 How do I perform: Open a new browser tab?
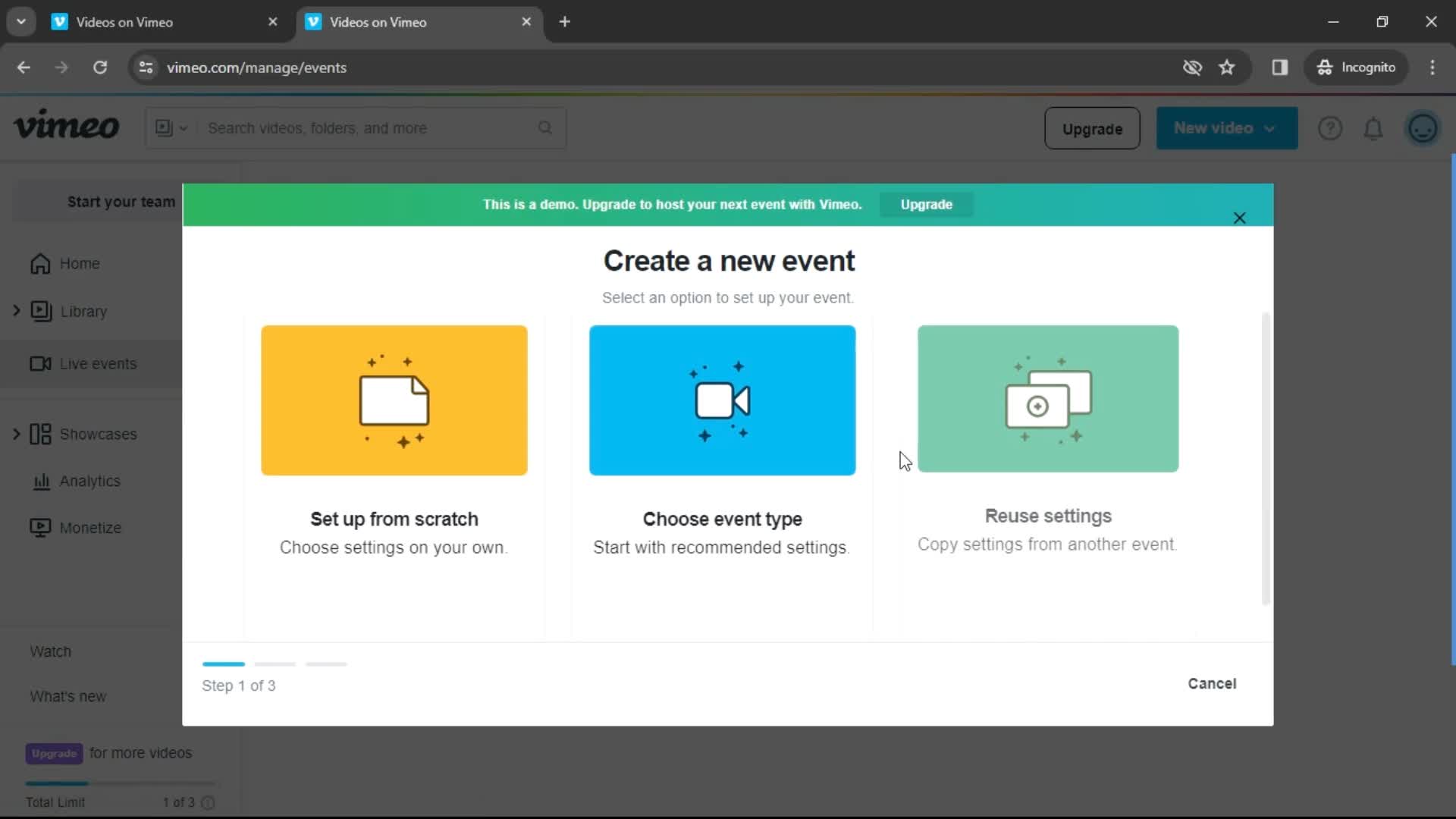coord(565,22)
